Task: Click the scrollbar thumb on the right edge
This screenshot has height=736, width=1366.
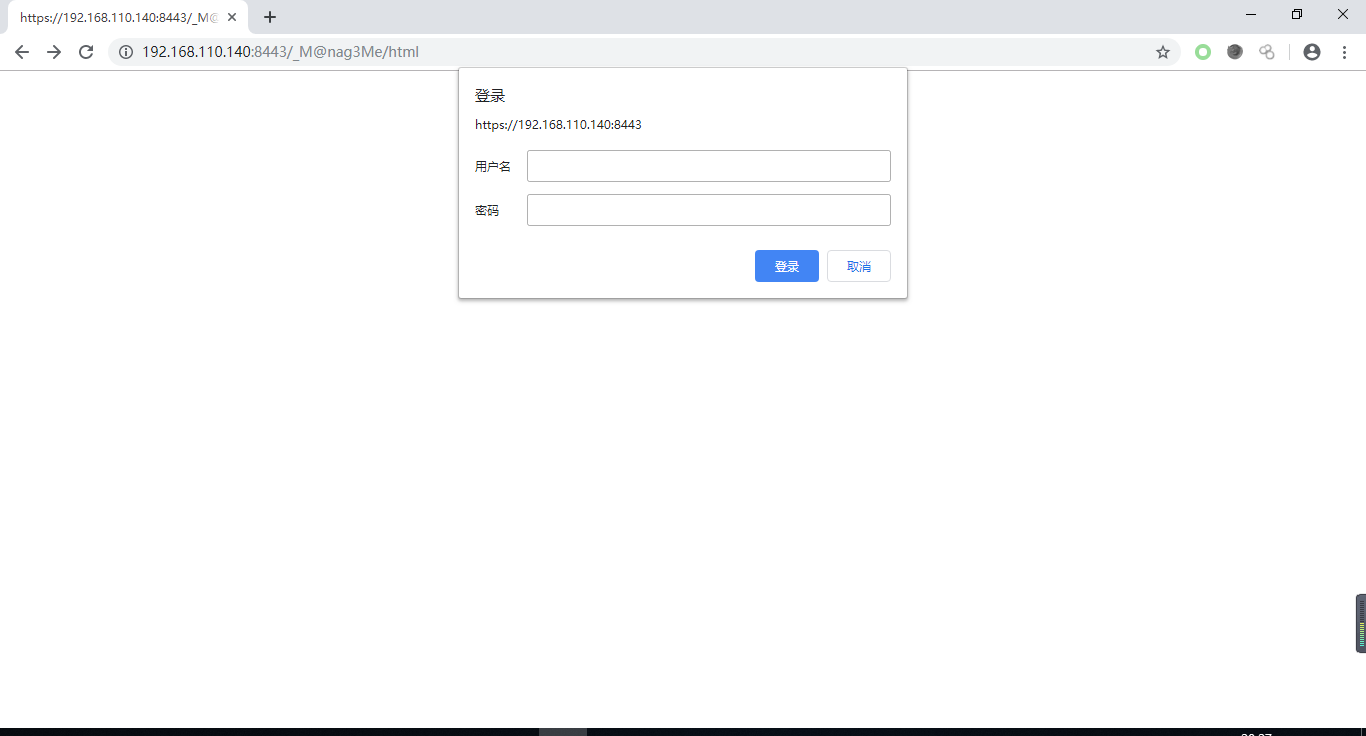Action: (x=1360, y=622)
